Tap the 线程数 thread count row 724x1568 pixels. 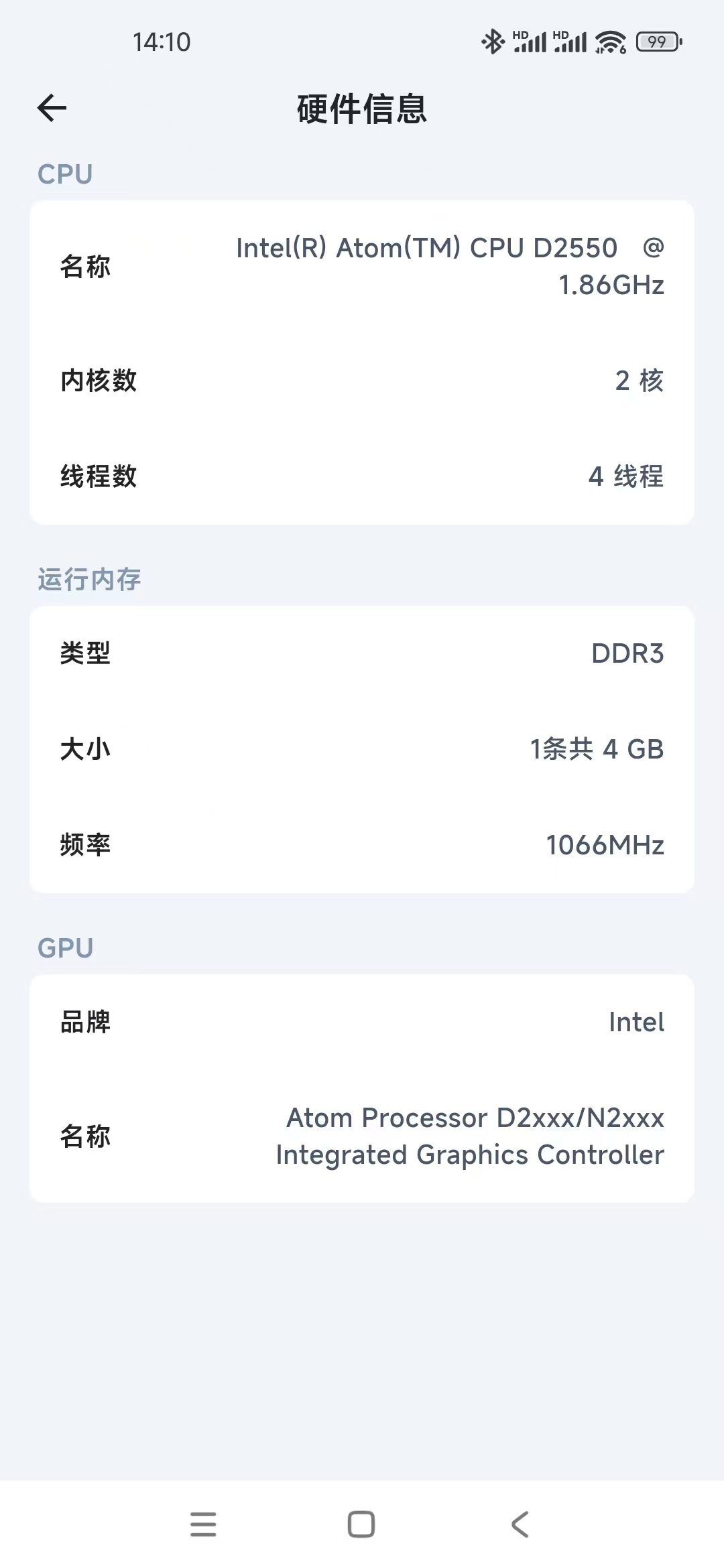pos(362,476)
